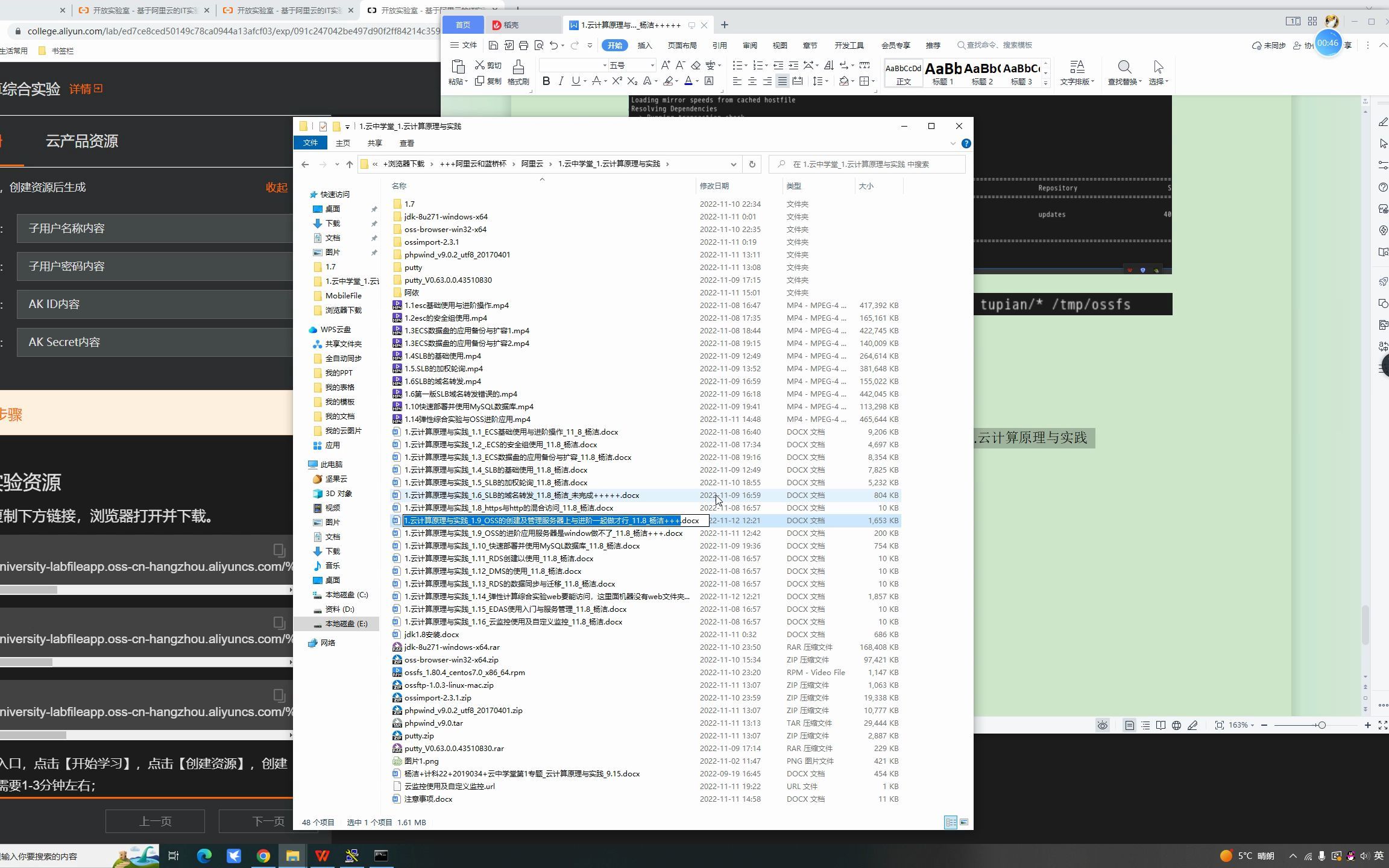Open Print Preview in WPS toolbar
1389x868 pixels.
539,45
